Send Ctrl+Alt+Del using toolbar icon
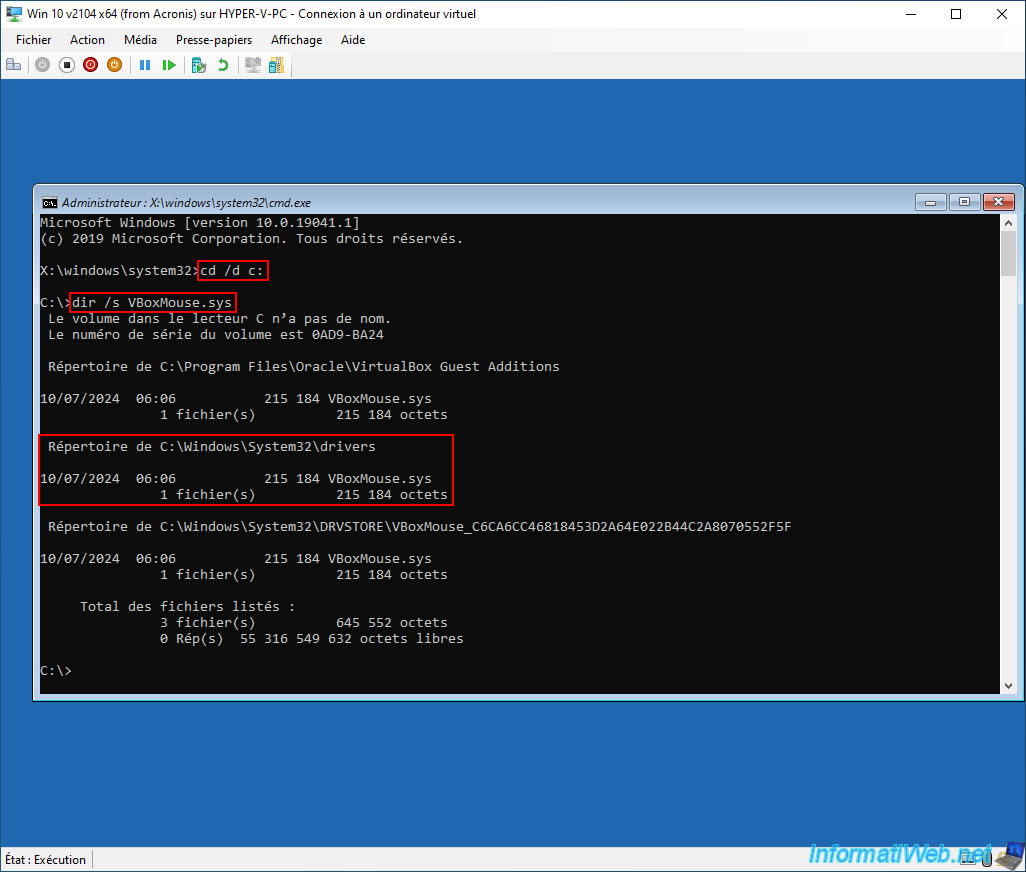Viewport: 1026px width, 872px height. [x=14, y=65]
